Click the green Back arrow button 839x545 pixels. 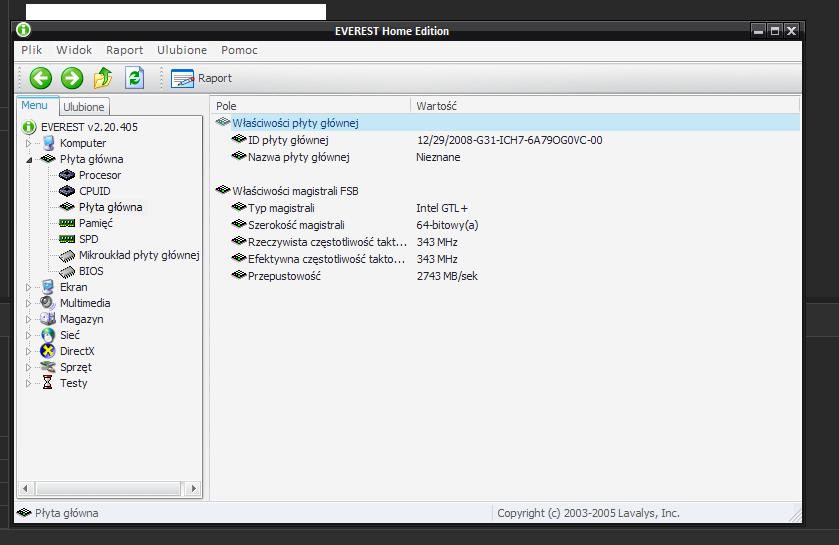[x=41, y=78]
